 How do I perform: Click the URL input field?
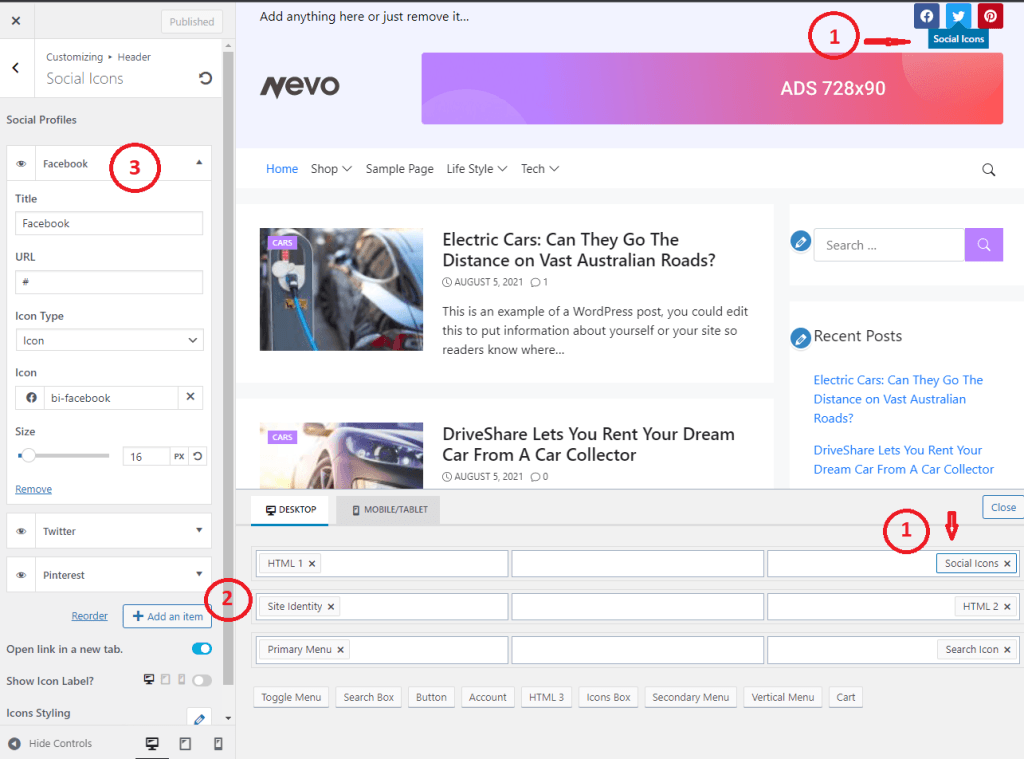click(108, 281)
